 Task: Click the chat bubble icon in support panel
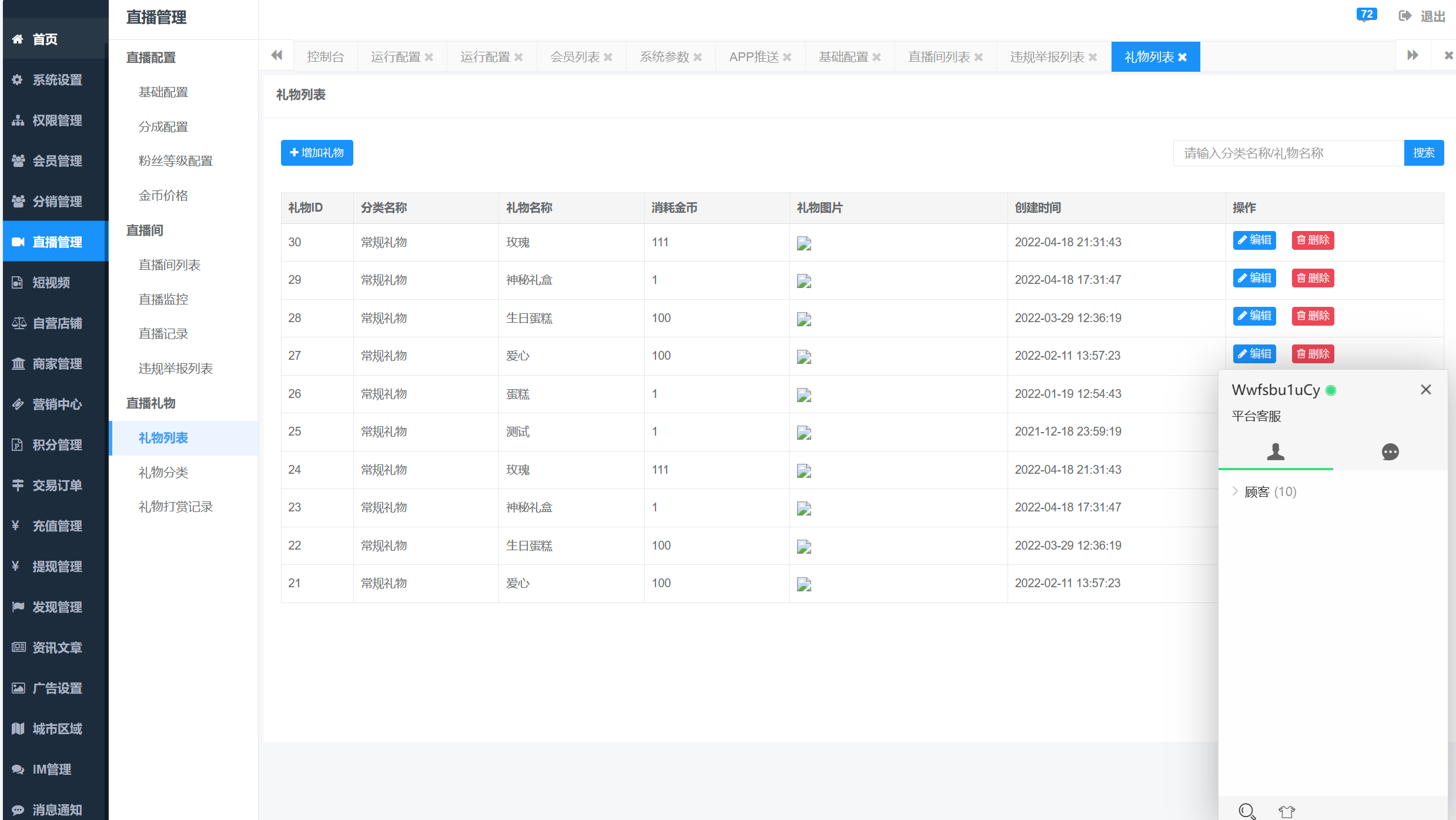(1390, 451)
